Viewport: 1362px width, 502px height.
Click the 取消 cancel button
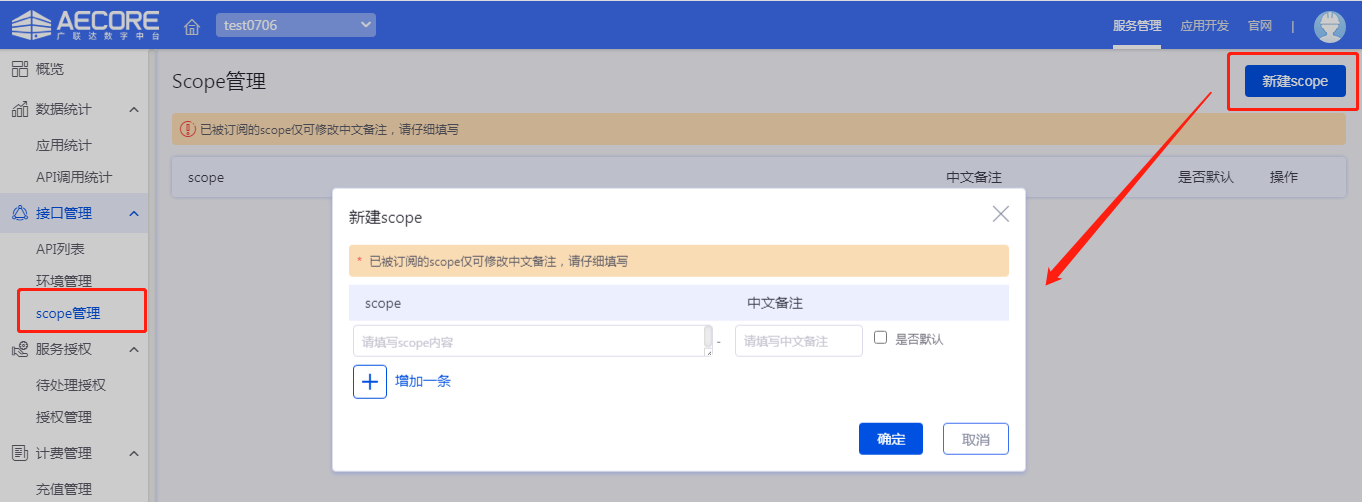click(975, 439)
